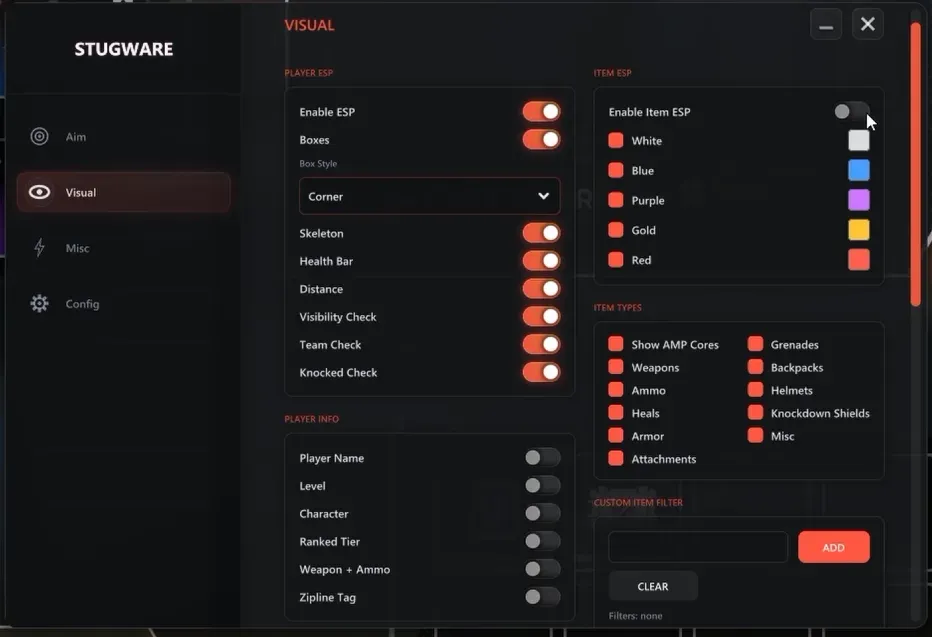Viewport: 932px width, 637px height.
Task: Click the orange vertical scrollbar
Action: [915, 165]
